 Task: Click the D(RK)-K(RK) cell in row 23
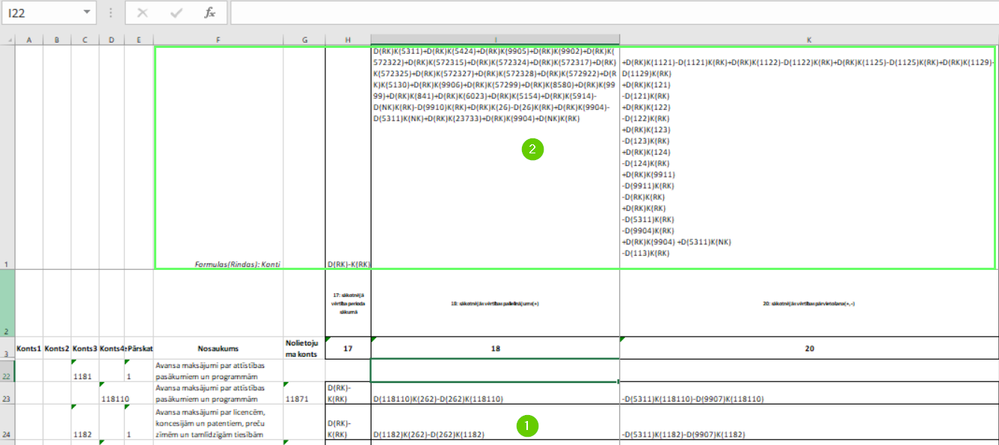(x=348, y=393)
